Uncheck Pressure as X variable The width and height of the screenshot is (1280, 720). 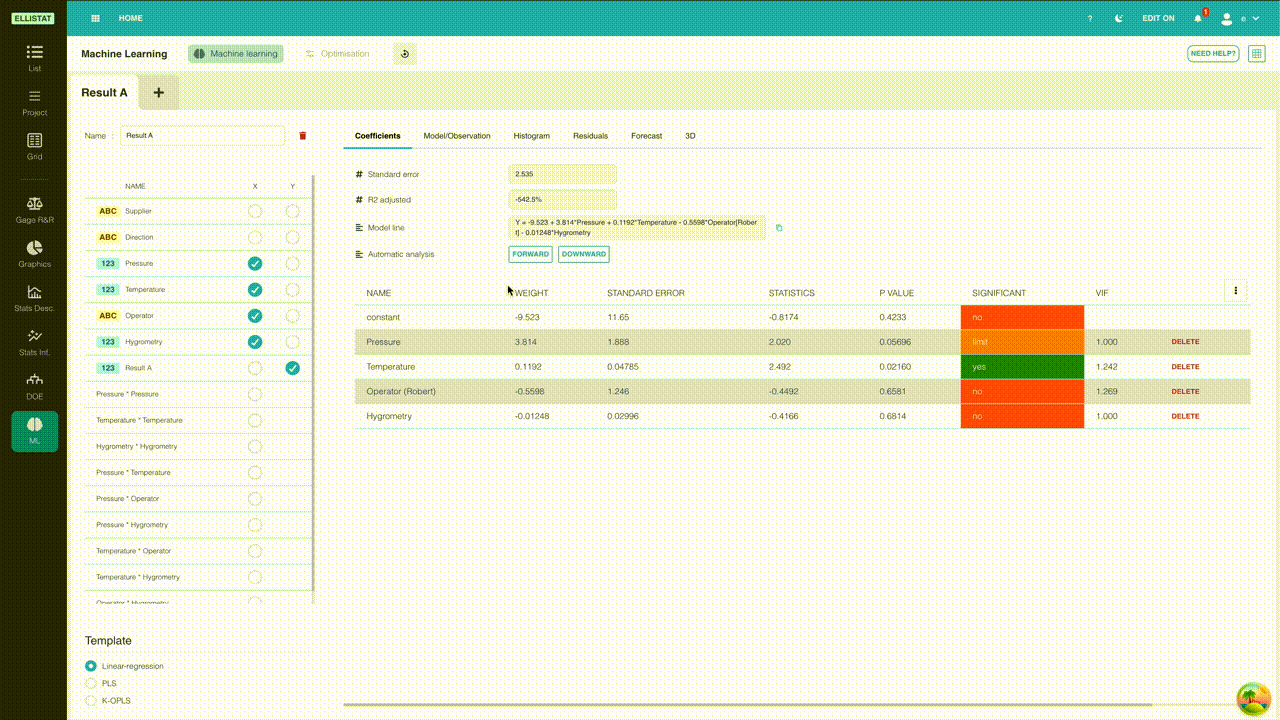point(255,263)
